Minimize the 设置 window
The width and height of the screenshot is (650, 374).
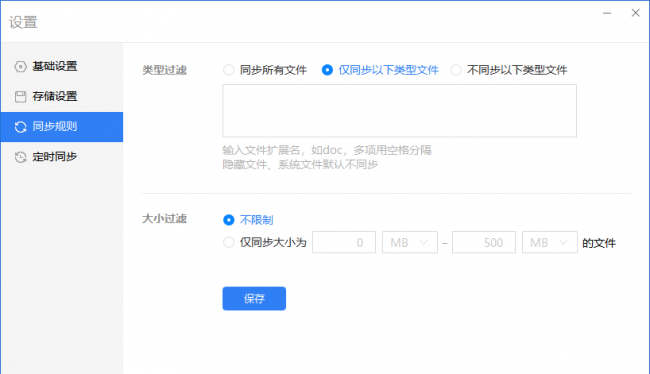(x=607, y=13)
